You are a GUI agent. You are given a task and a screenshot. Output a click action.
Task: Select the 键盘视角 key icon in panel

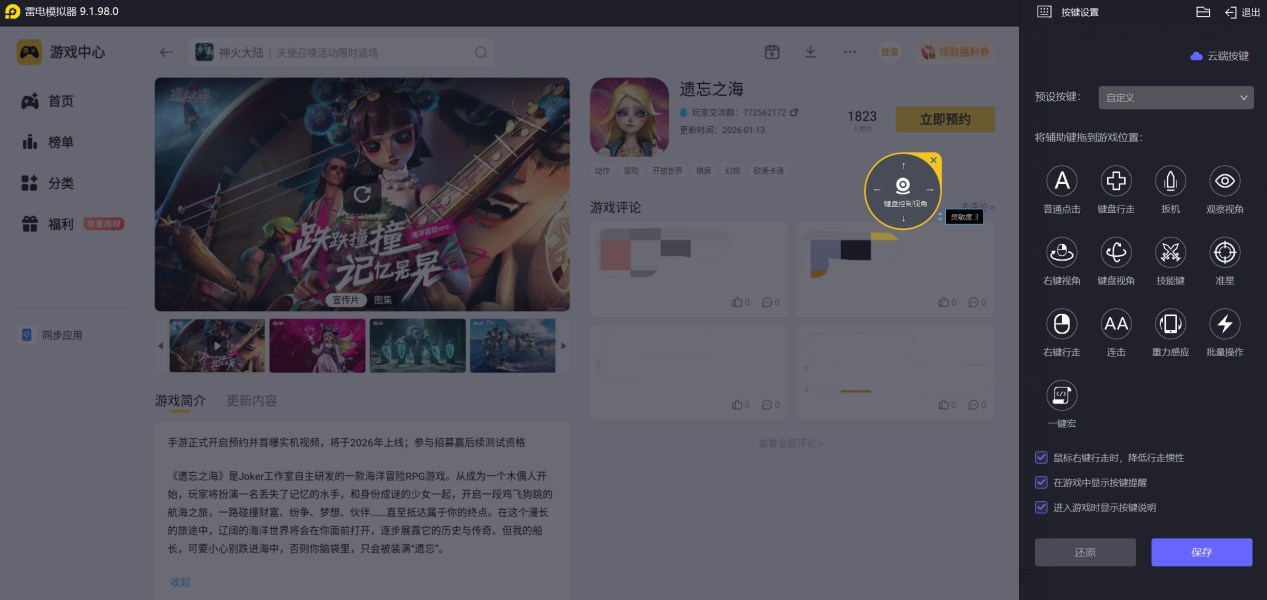1116,252
